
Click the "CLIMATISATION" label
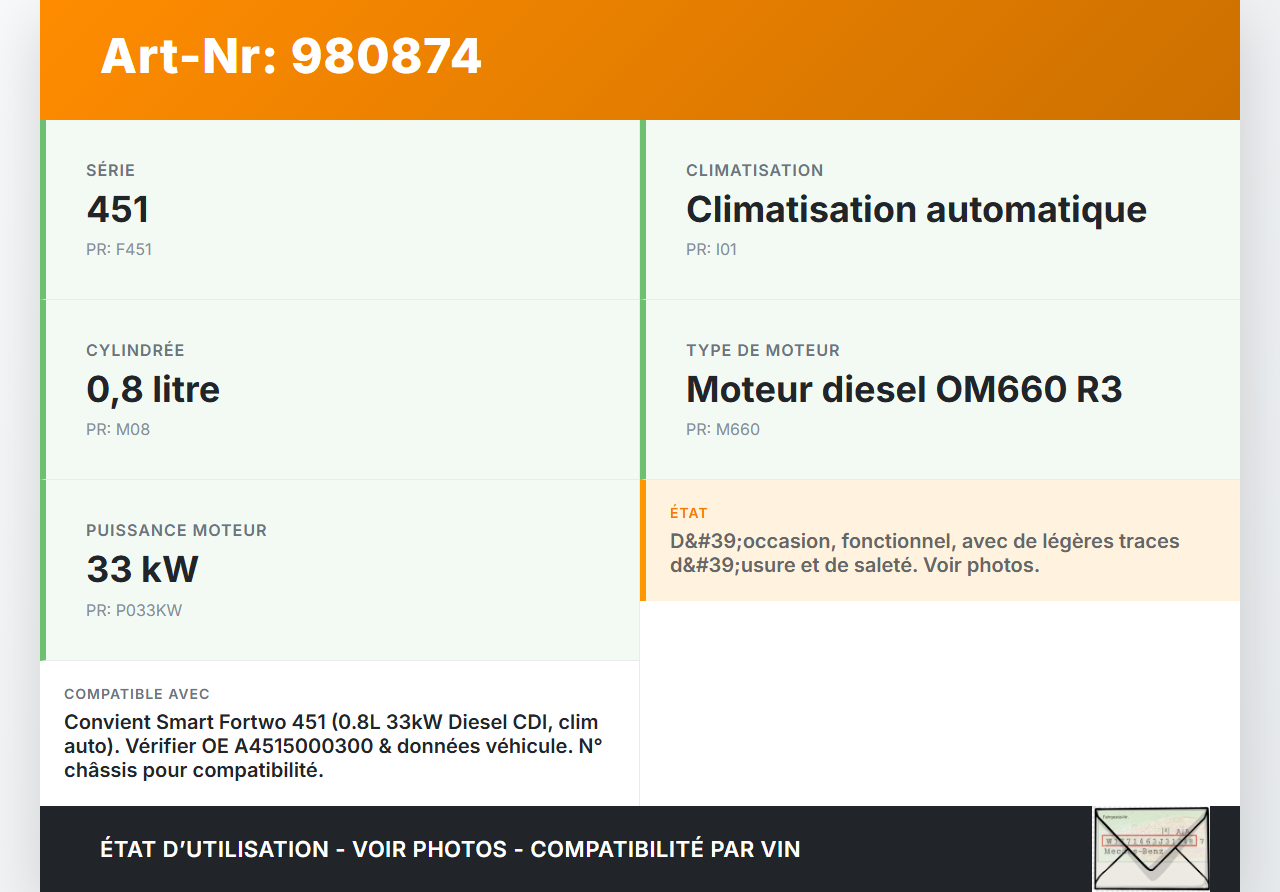click(755, 170)
